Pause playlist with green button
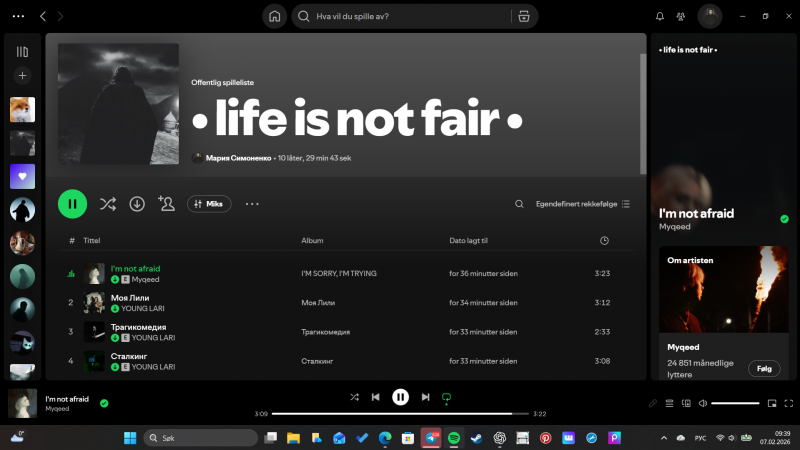Screen dimensions: 800x450 [72, 204]
